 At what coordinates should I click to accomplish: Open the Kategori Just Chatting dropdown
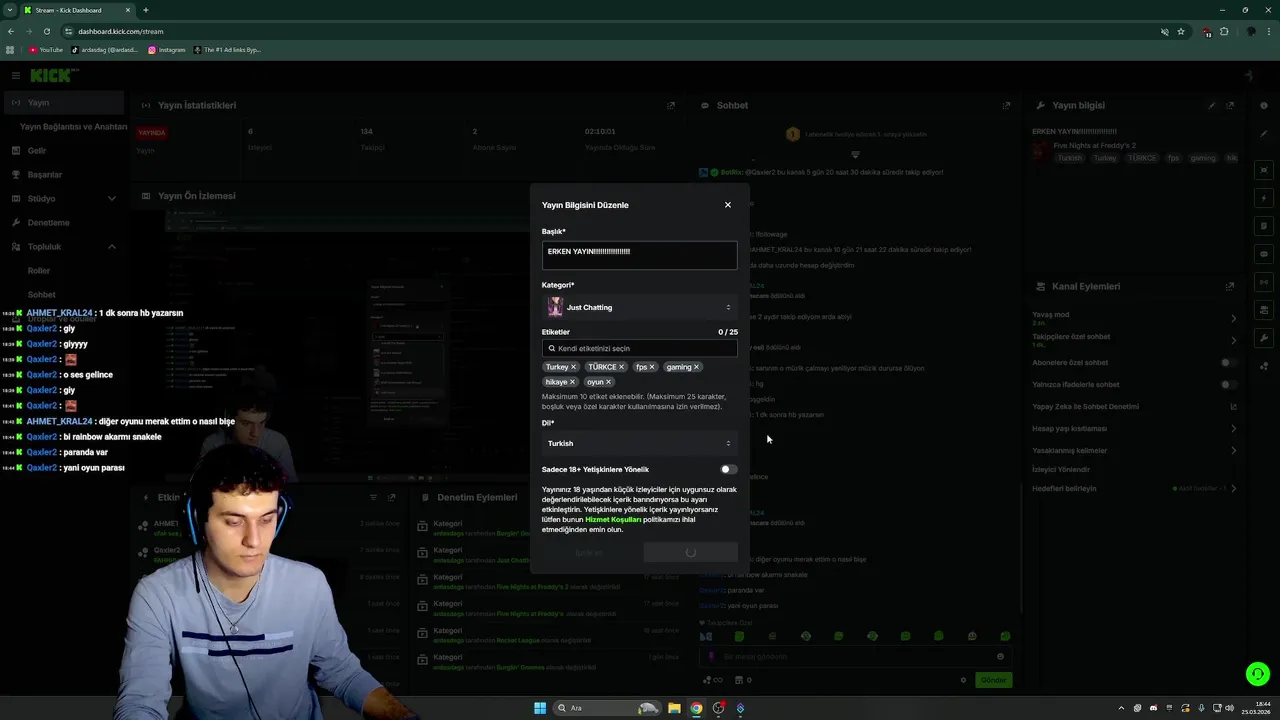pos(639,307)
